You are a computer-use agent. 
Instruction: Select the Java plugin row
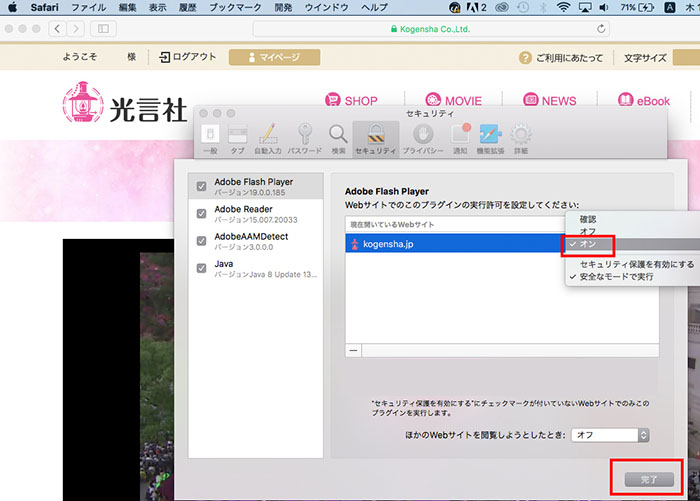[x=256, y=268]
